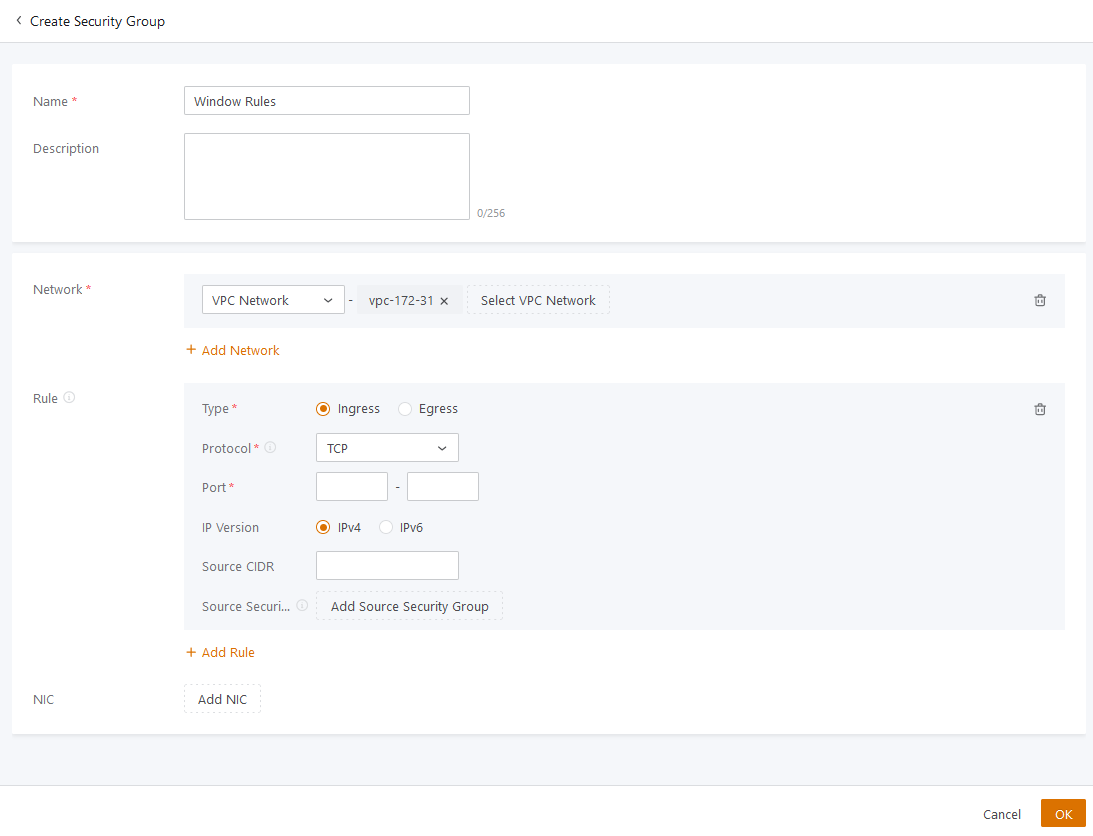Click Select VPC Network button
The image size is (1093, 836).
538,300
